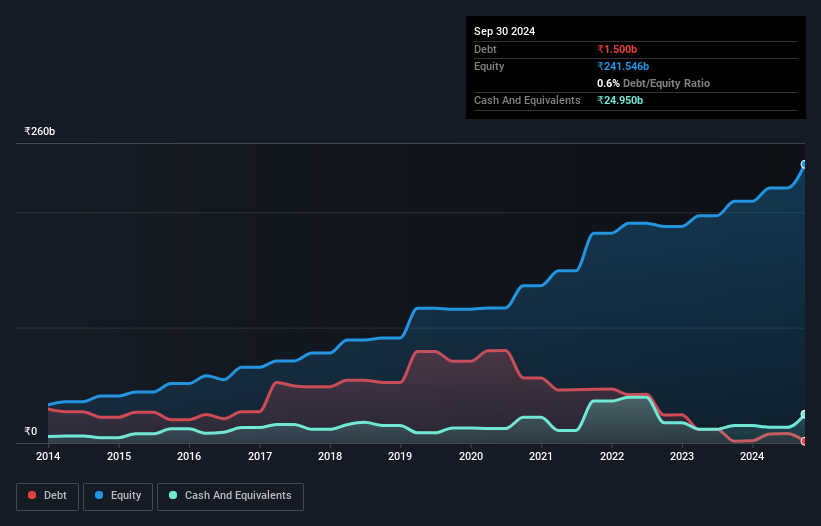Click the blue Equity legend dot
This screenshot has width=821, height=526.
(x=99, y=495)
